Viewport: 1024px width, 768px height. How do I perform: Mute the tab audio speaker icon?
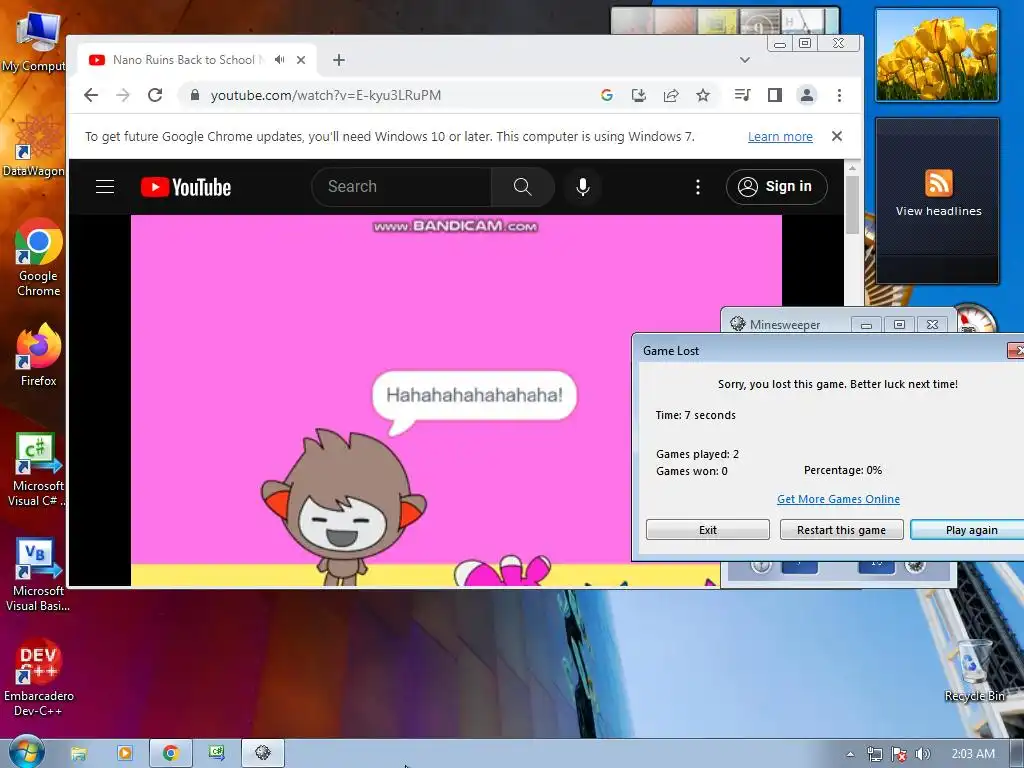(x=280, y=59)
